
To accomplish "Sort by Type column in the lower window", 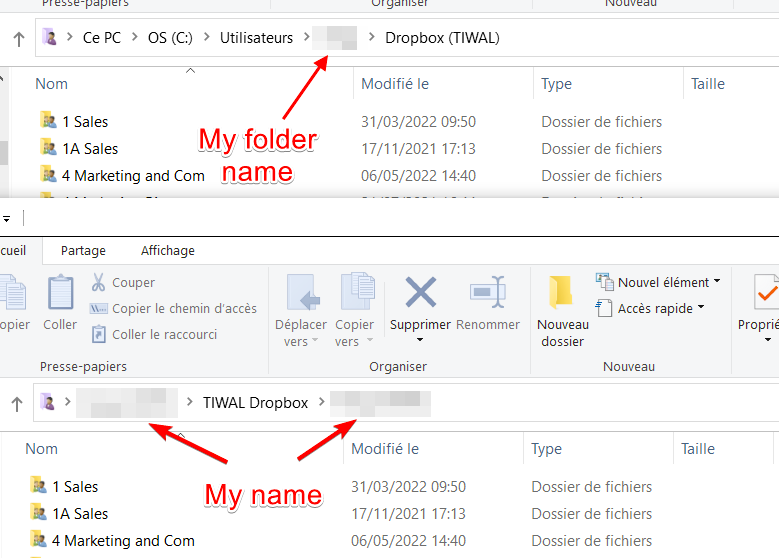I will [x=546, y=449].
